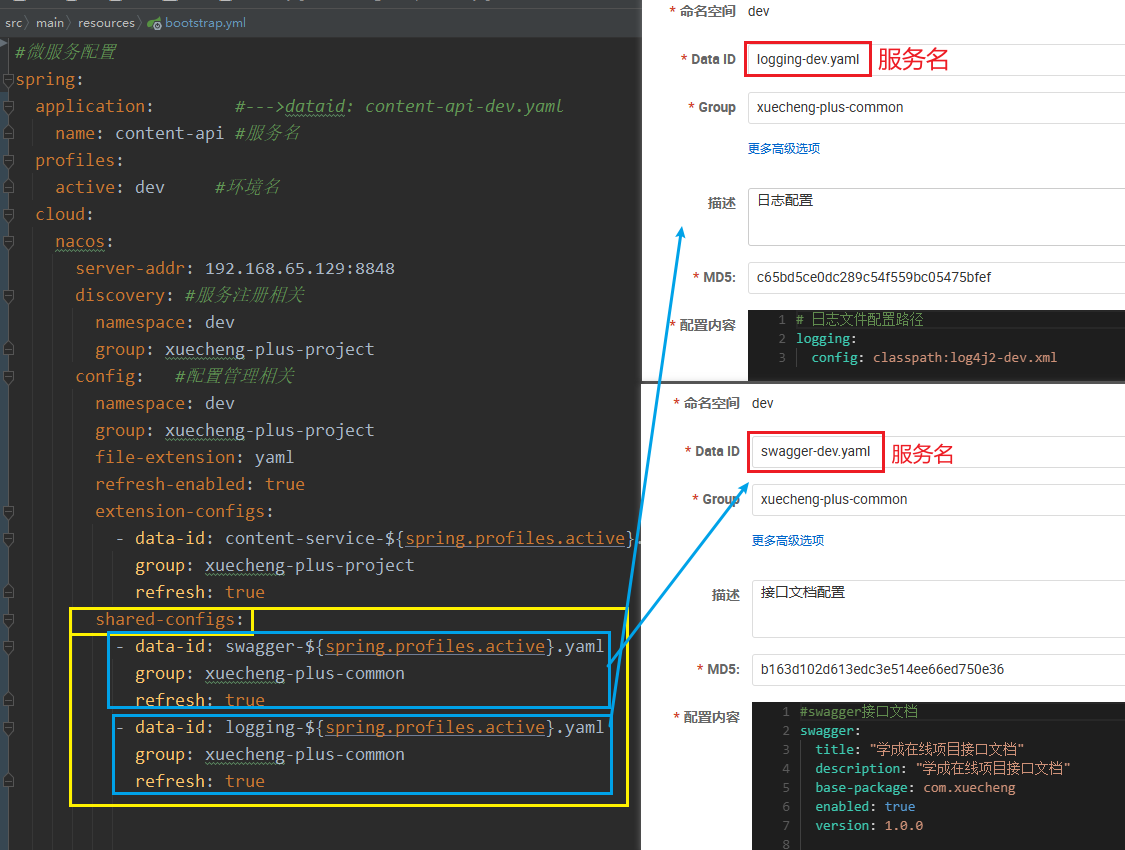Screen dimensions: 1125x850
Task: Collapse the 'cloud:' block fold marker
Action: tap(9, 214)
